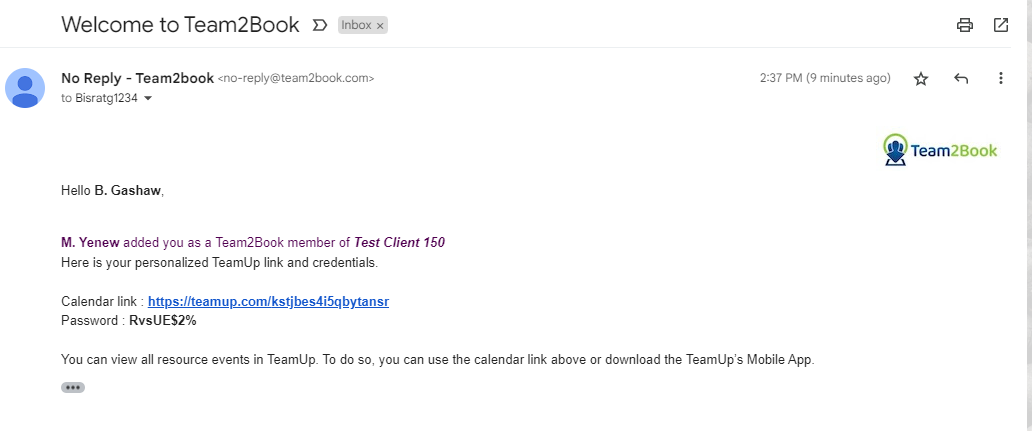This screenshot has height=431, width=1032.
Task: Reply using the arrow icon
Action: click(961, 79)
